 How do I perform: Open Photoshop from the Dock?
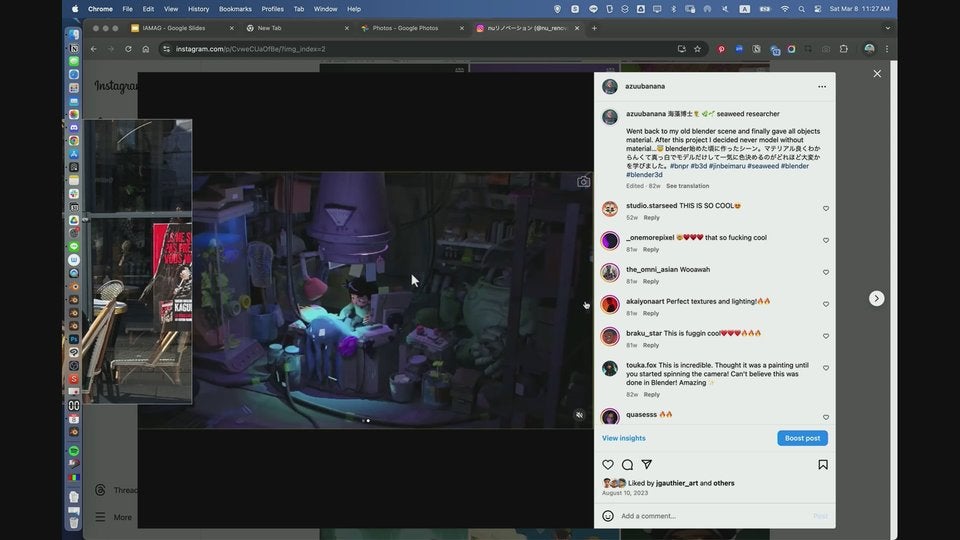tap(73, 339)
